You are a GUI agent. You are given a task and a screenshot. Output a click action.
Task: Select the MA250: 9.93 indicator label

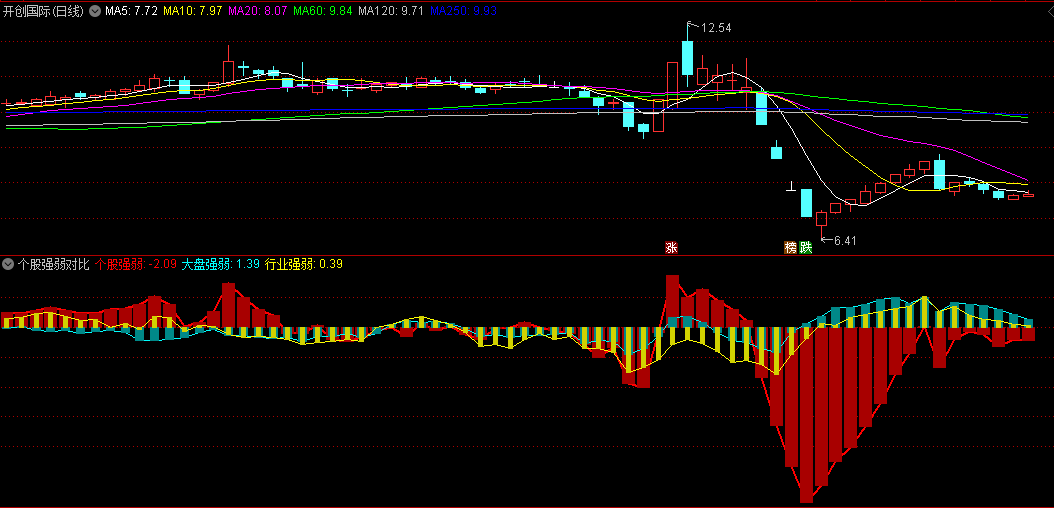tap(463, 11)
